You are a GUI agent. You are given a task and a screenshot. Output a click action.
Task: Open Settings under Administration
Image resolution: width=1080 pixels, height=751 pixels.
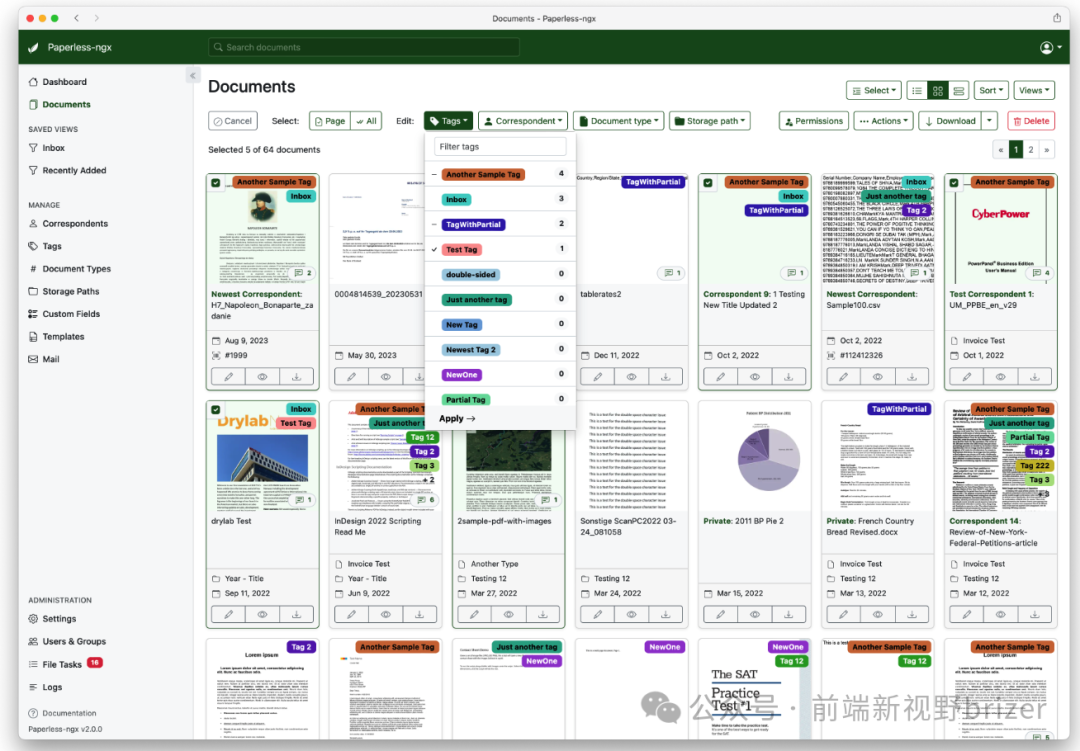59,619
